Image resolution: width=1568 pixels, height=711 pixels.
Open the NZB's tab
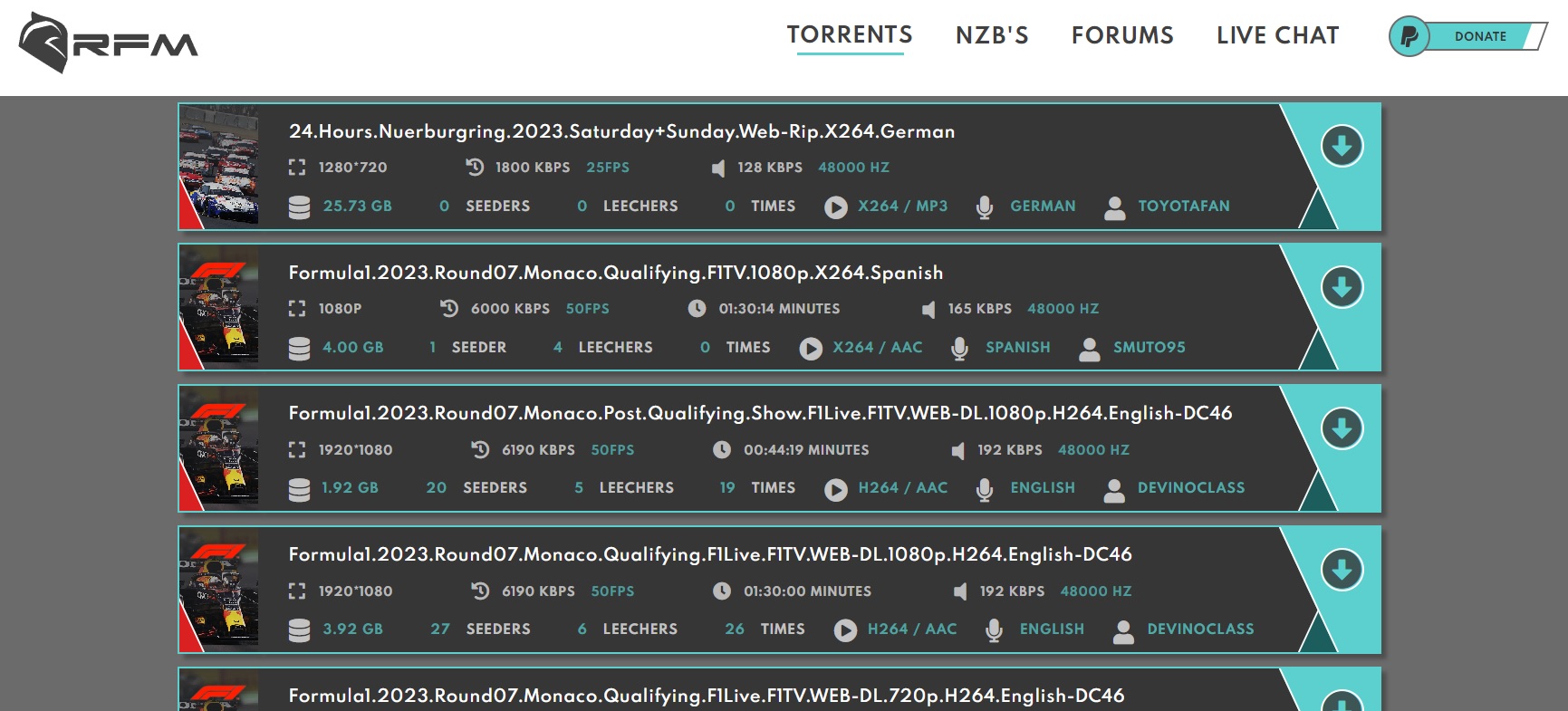(992, 35)
